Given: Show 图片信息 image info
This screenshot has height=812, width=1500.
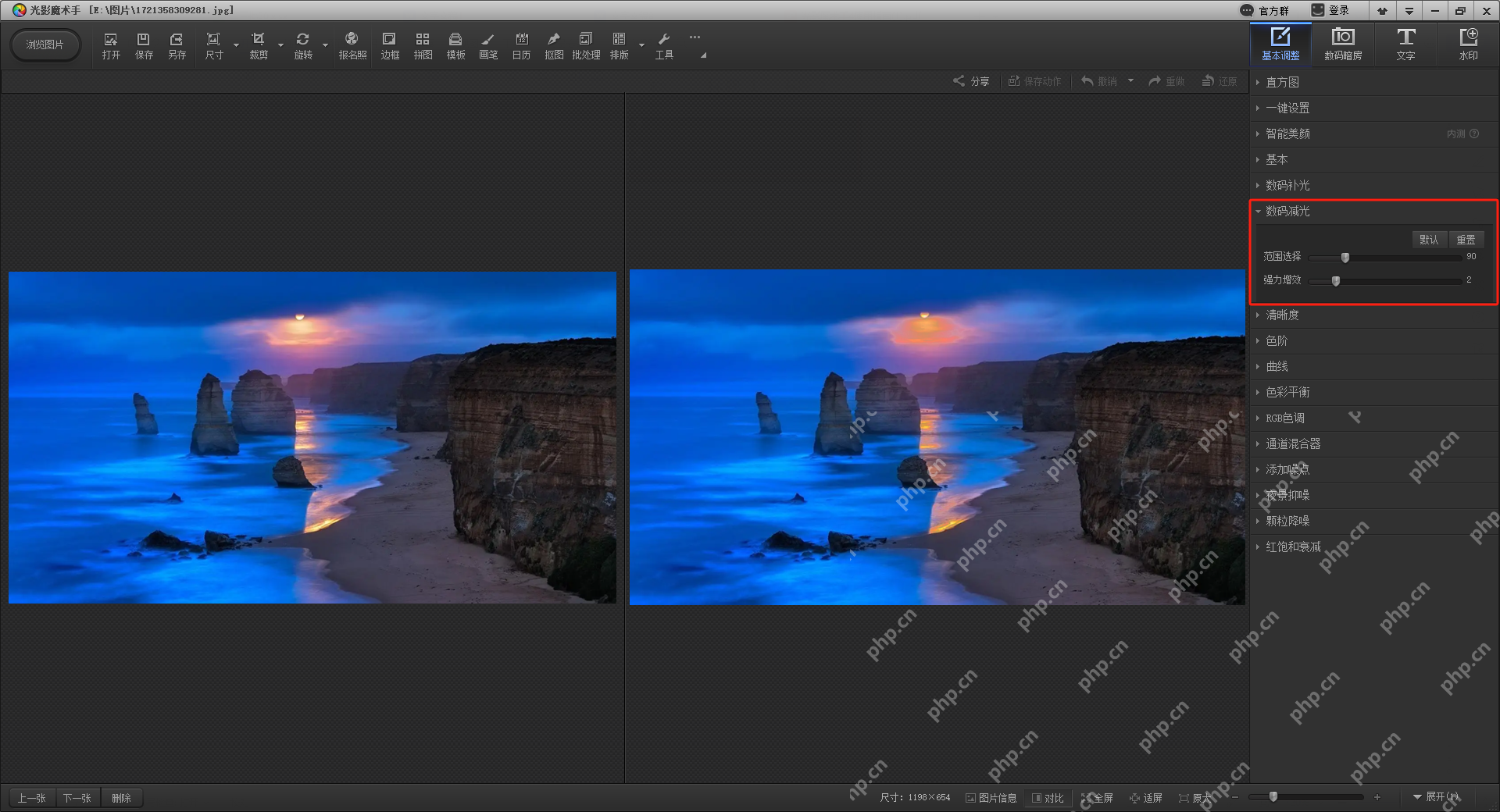Looking at the screenshot, I should [991, 798].
